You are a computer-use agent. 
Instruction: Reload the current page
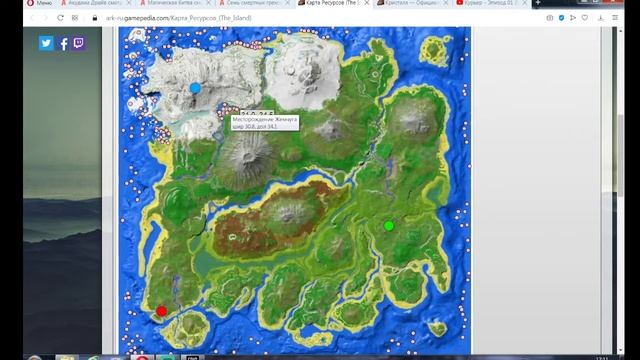[x=60, y=18]
